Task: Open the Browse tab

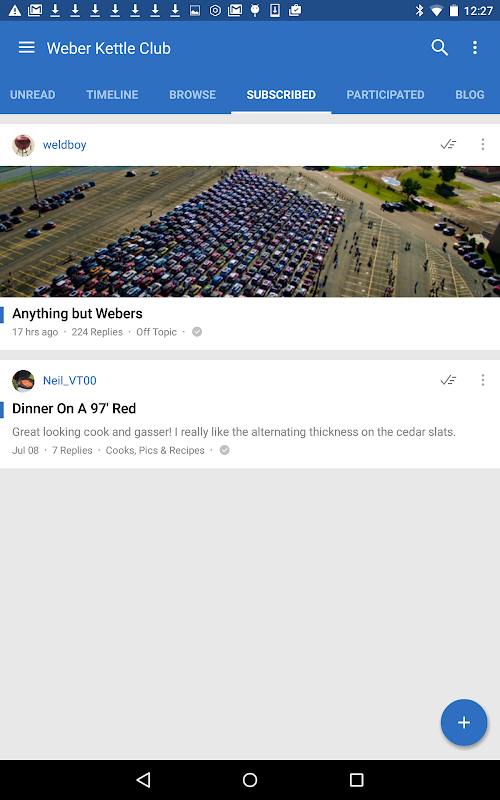Action: click(192, 95)
